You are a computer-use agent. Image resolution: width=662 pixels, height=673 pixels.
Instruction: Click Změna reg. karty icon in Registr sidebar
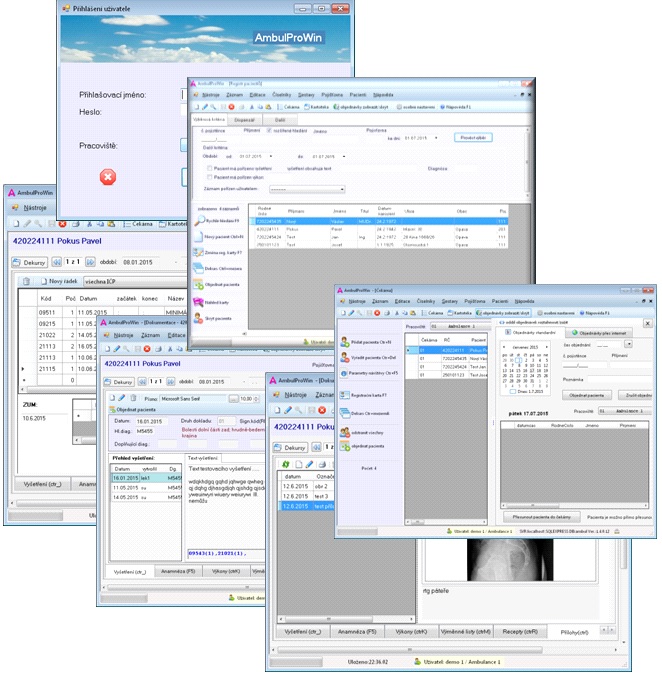coord(198,252)
